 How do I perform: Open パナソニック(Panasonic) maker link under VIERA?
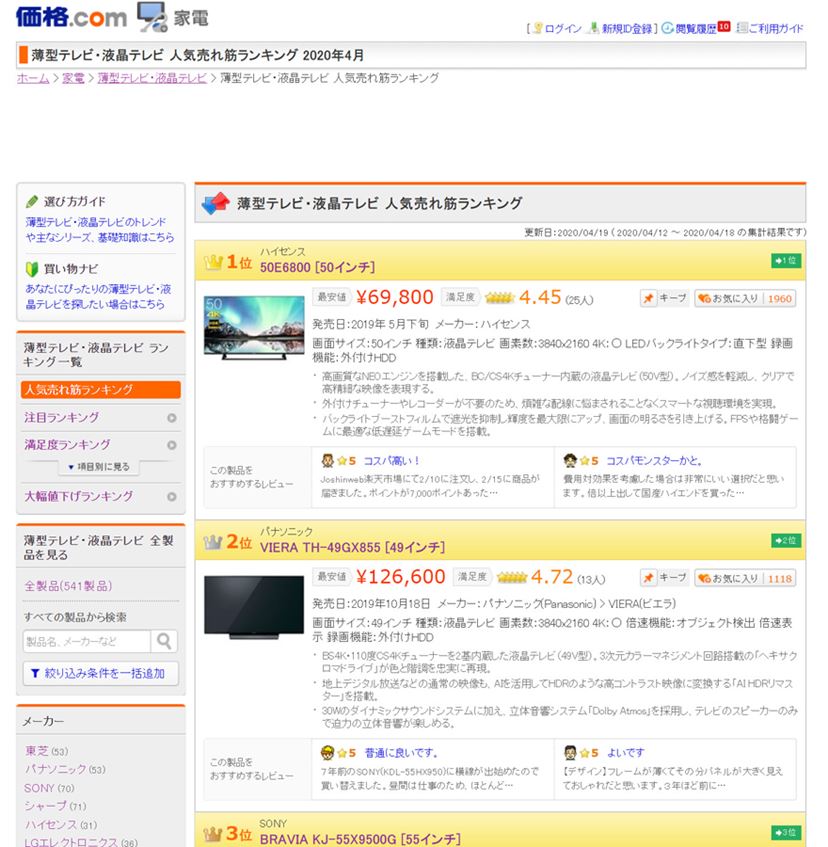540,603
